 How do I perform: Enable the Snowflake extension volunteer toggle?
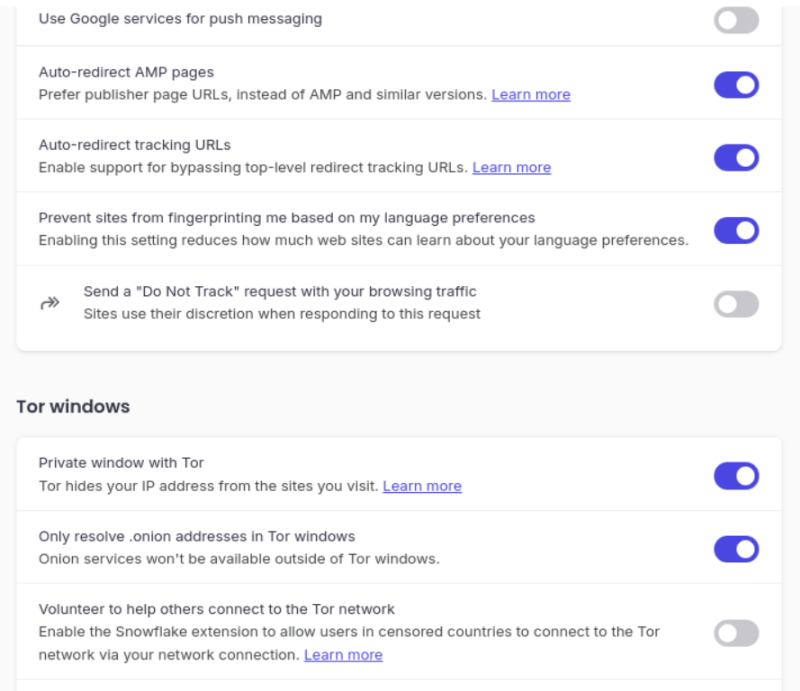click(736, 633)
